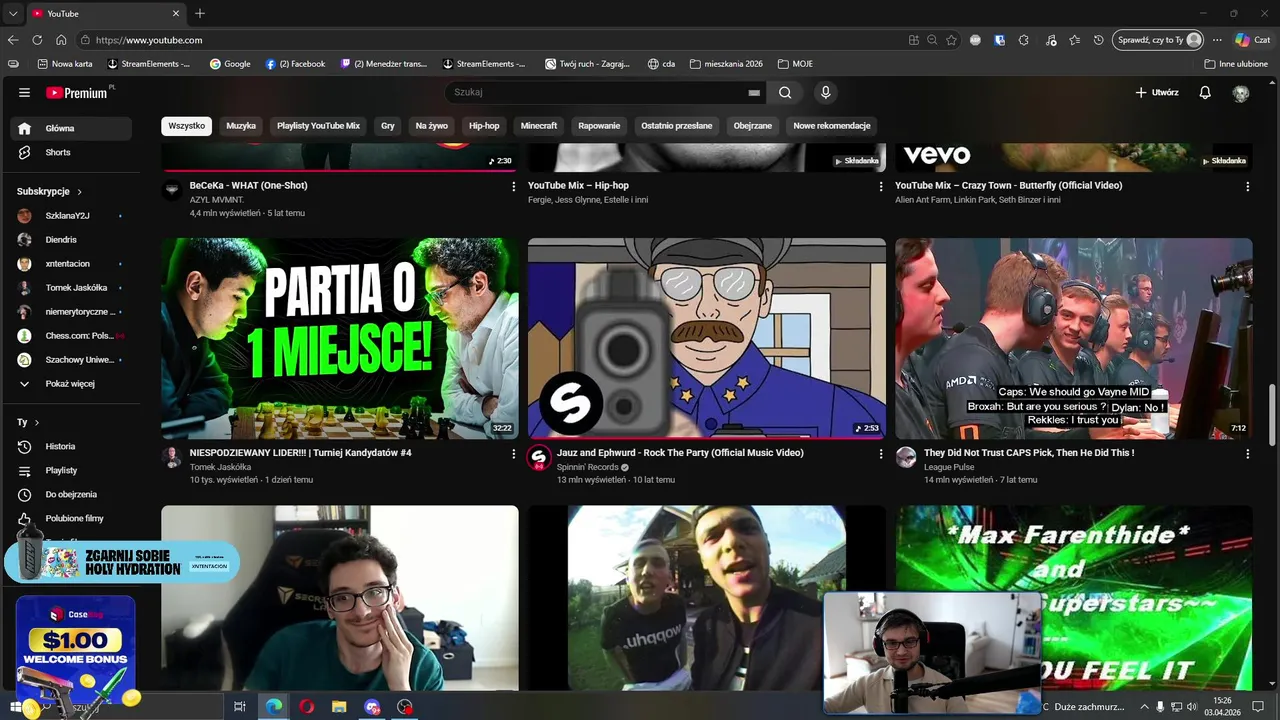The image size is (1280, 720).
Task: Click the magnifier search button
Action: coord(785,92)
